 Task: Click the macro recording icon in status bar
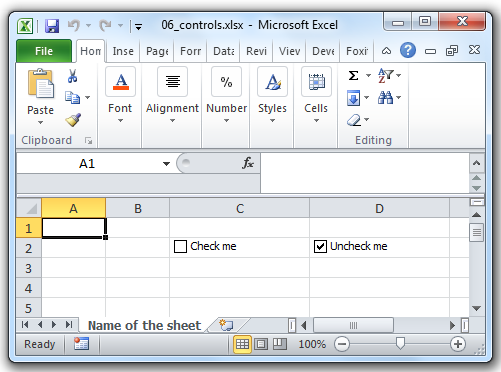pyautogui.click(x=82, y=344)
